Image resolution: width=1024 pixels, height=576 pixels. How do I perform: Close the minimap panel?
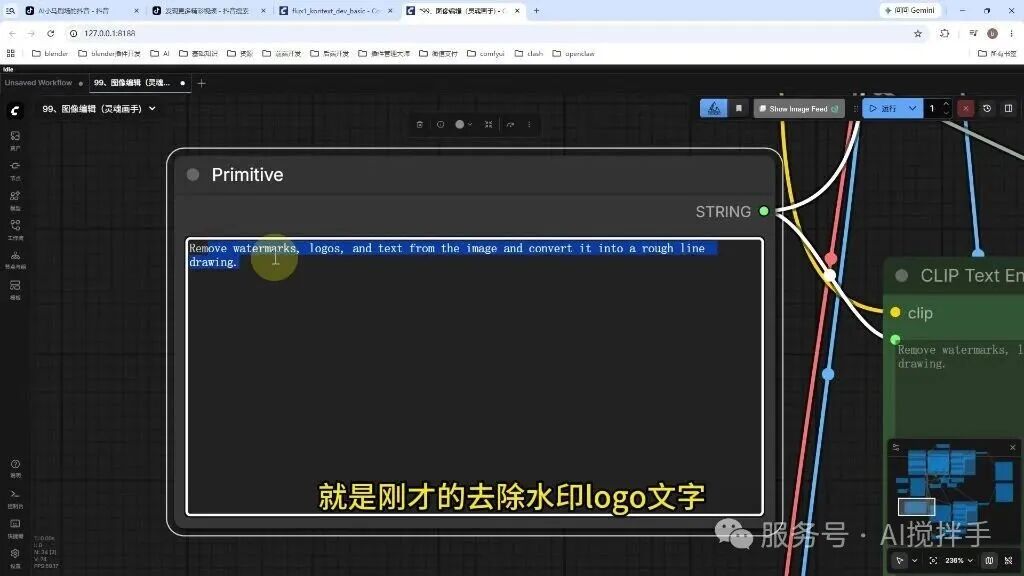click(1012, 447)
